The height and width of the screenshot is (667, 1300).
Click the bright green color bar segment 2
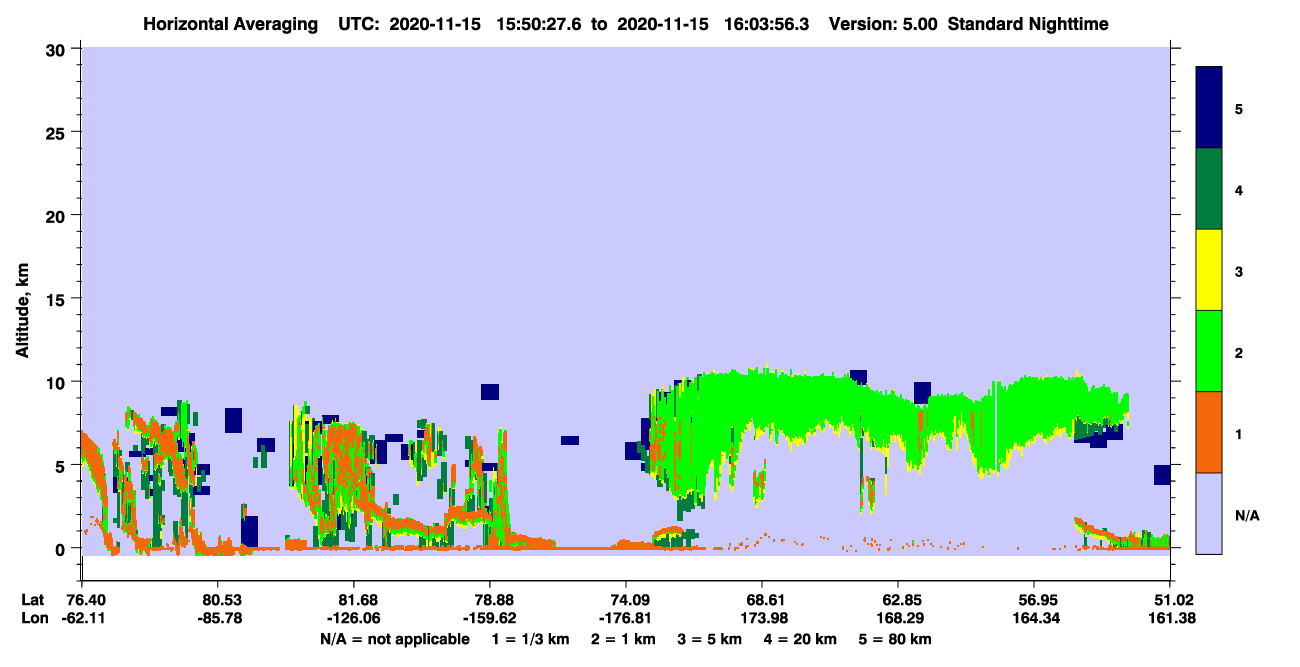tap(1209, 351)
